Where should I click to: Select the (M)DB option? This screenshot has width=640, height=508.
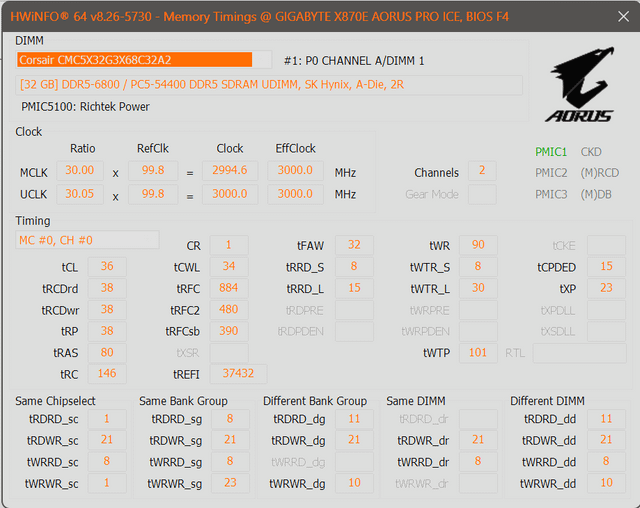[596, 194]
